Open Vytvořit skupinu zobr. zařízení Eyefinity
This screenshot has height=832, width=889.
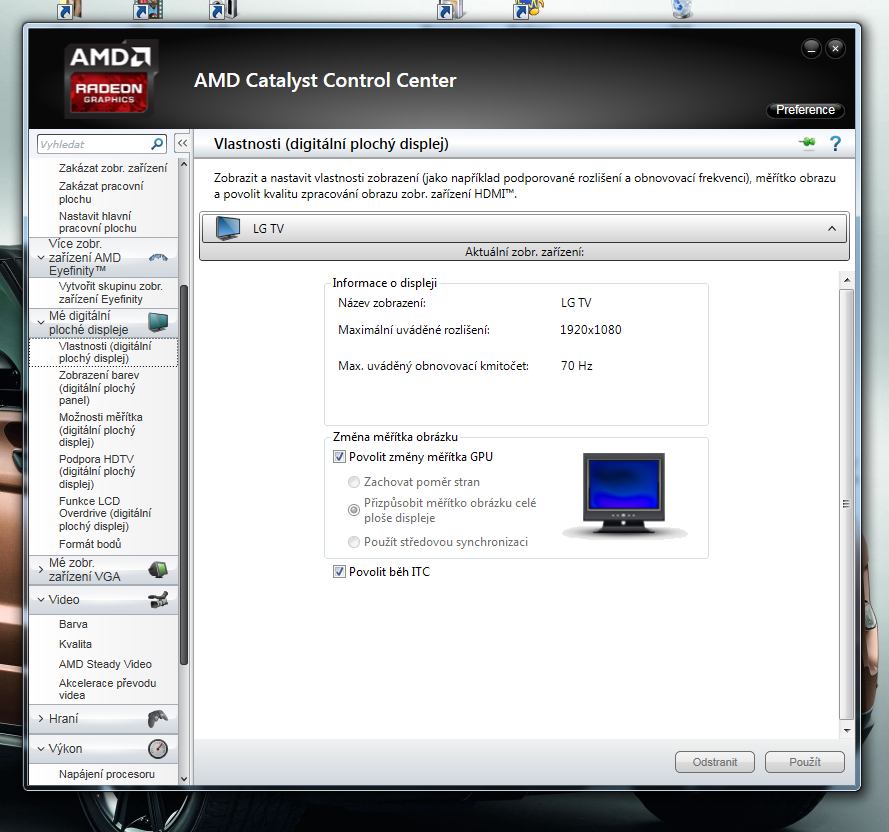coord(111,293)
